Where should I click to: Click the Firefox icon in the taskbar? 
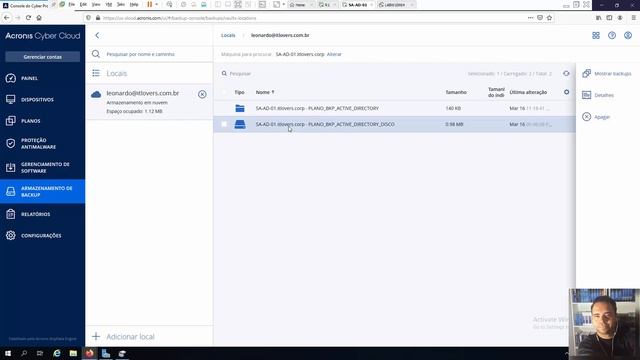tap(89, 353)
